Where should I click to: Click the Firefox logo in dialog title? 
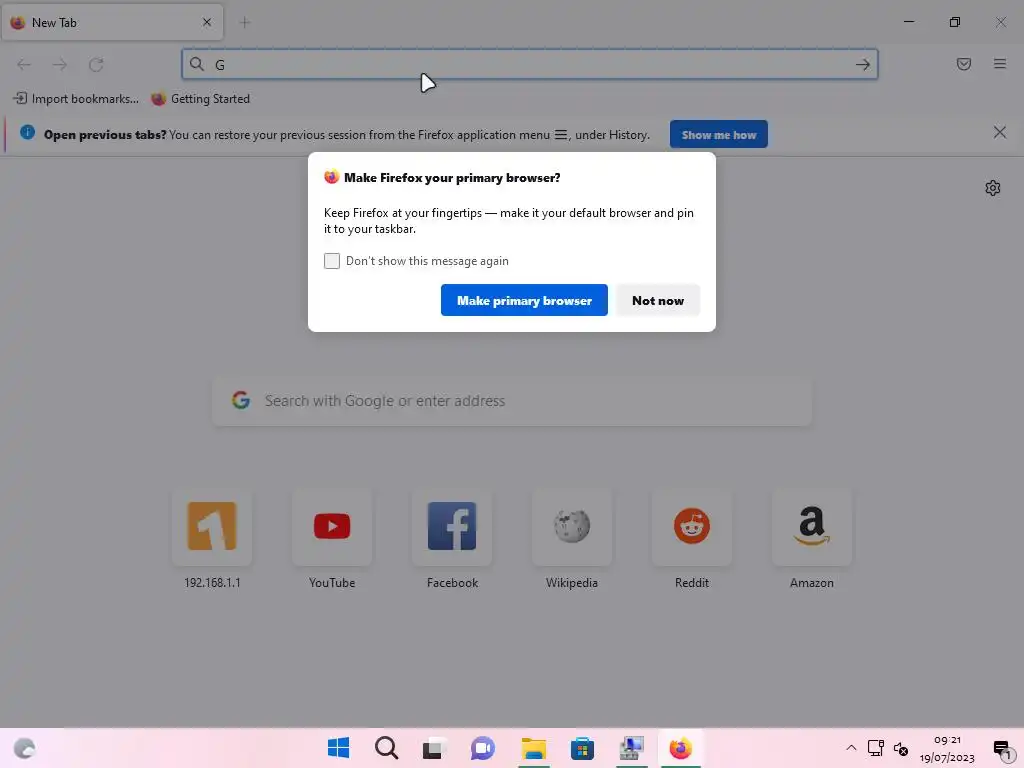332,177
